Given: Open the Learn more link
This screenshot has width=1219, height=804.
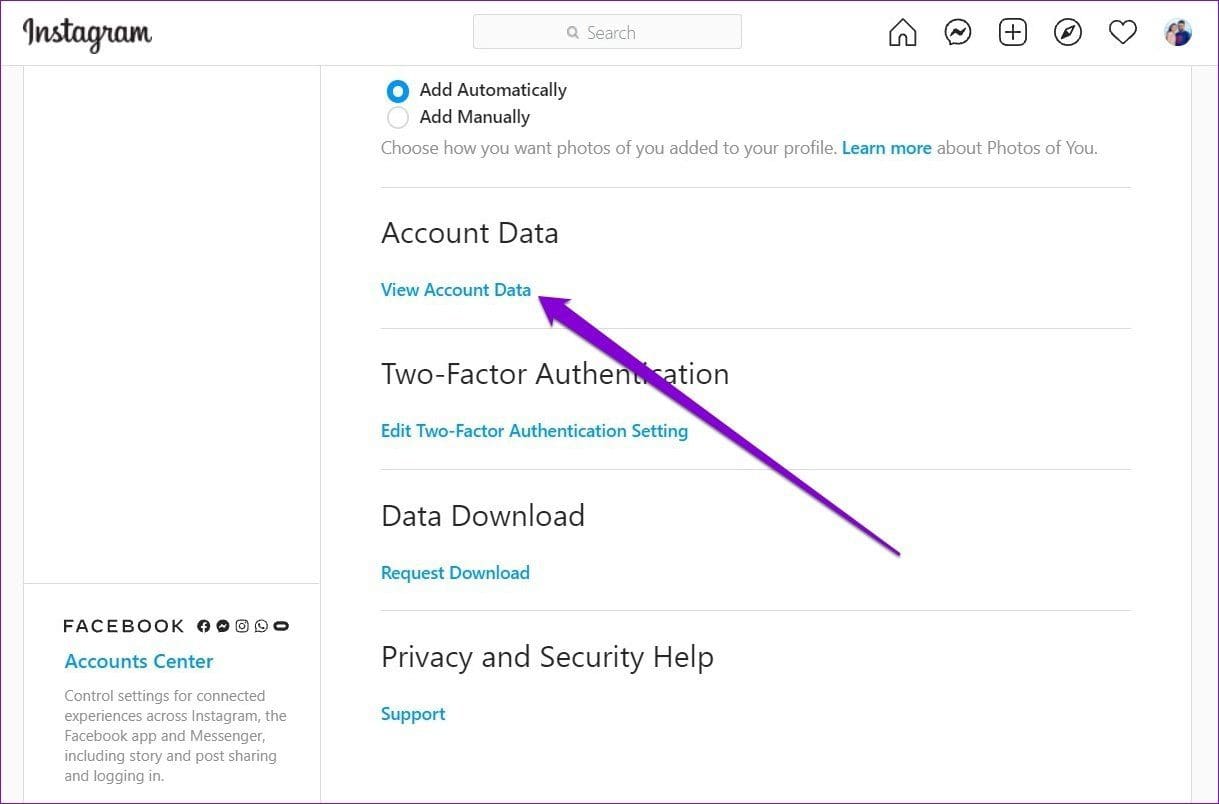Looking at the screenshot, I should point(887,148).
